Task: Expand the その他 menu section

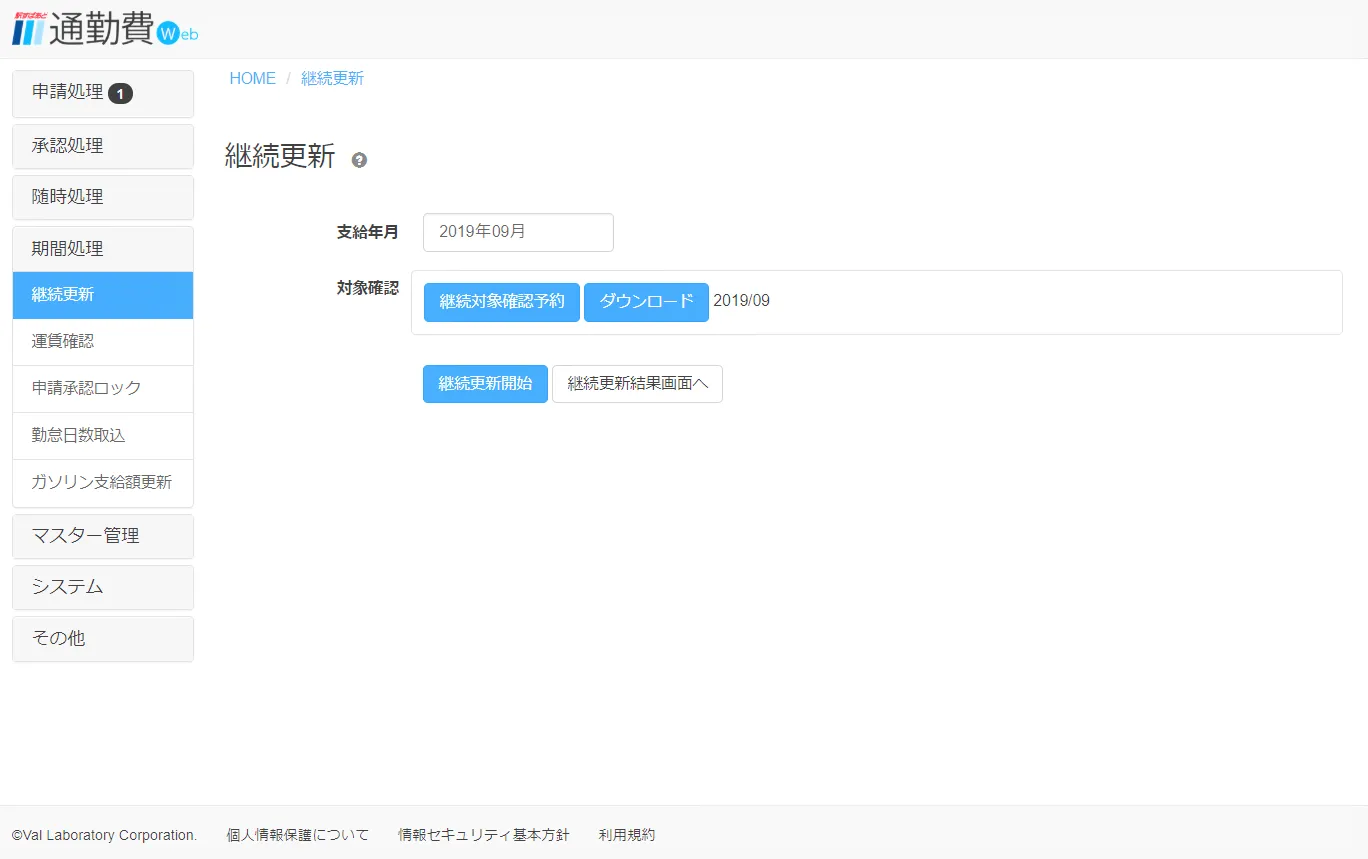Action: pos(59,638)
